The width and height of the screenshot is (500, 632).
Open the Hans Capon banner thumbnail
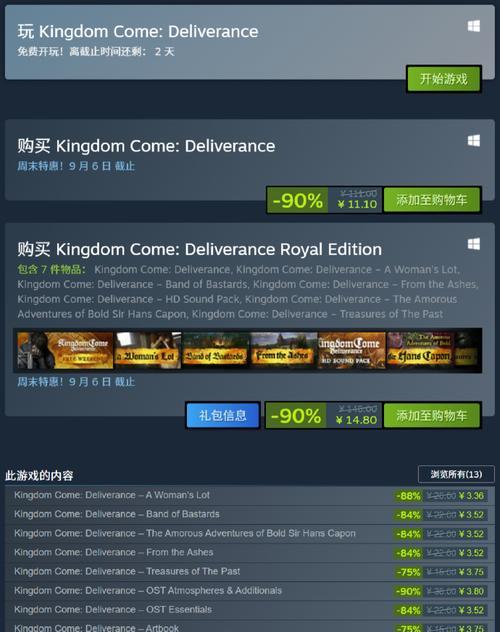(x=420, y=350)
